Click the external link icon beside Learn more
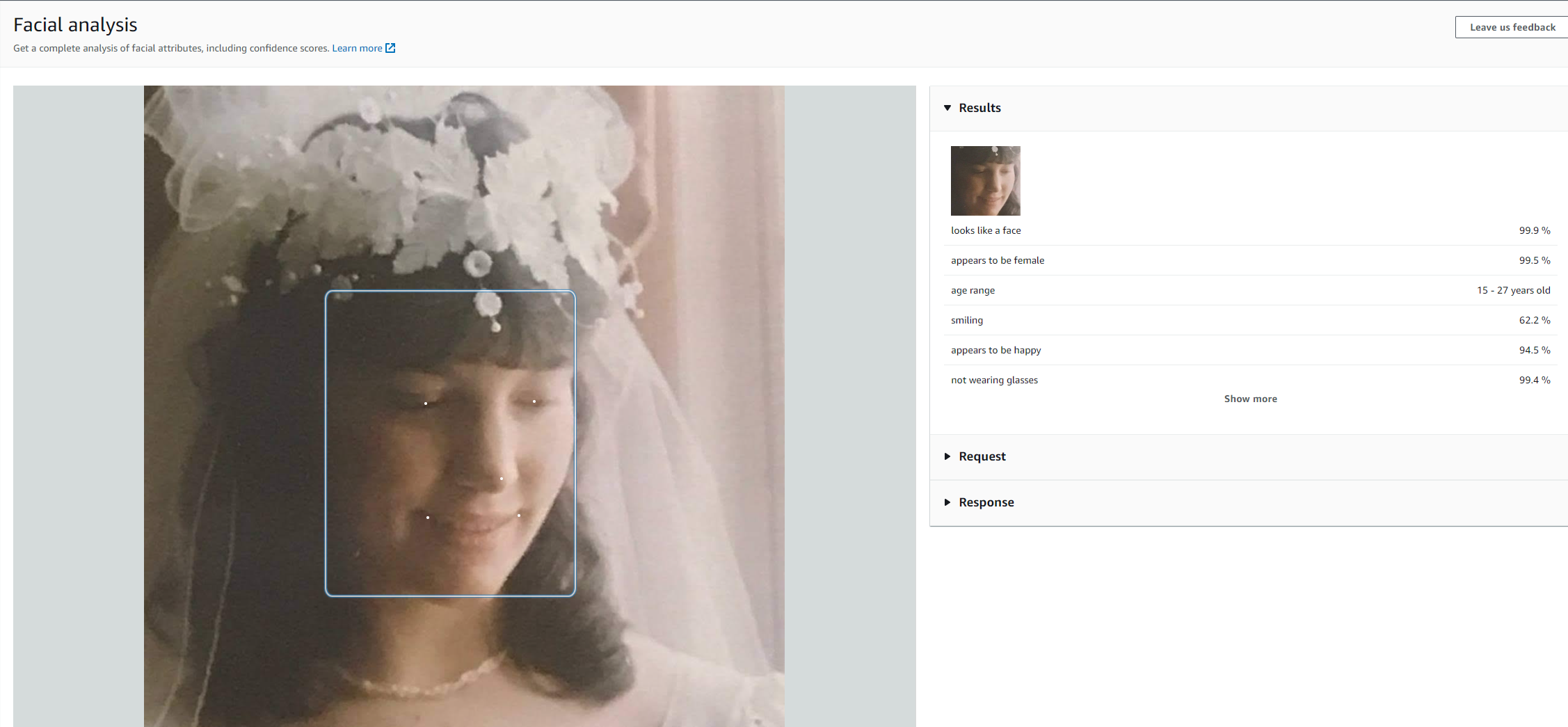Viewport: 1568px width, 727px height. coord(390,48)
